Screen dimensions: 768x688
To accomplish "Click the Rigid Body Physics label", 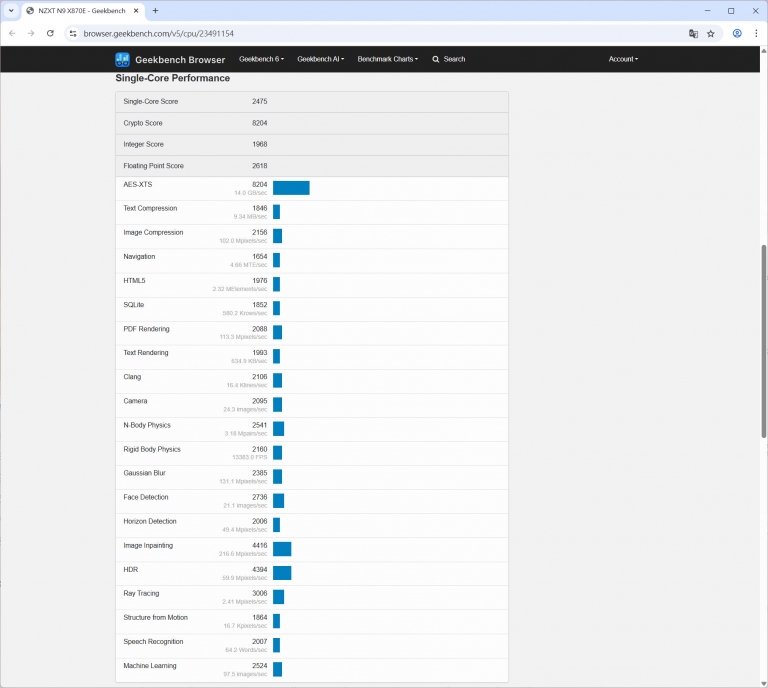I will click(x=152, y=449).
